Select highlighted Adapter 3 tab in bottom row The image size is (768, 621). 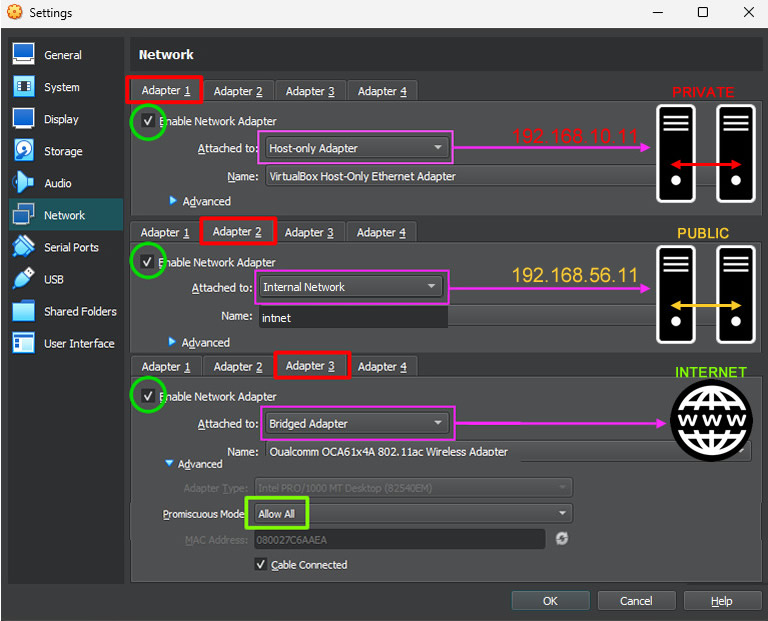(x=310, y=365)
